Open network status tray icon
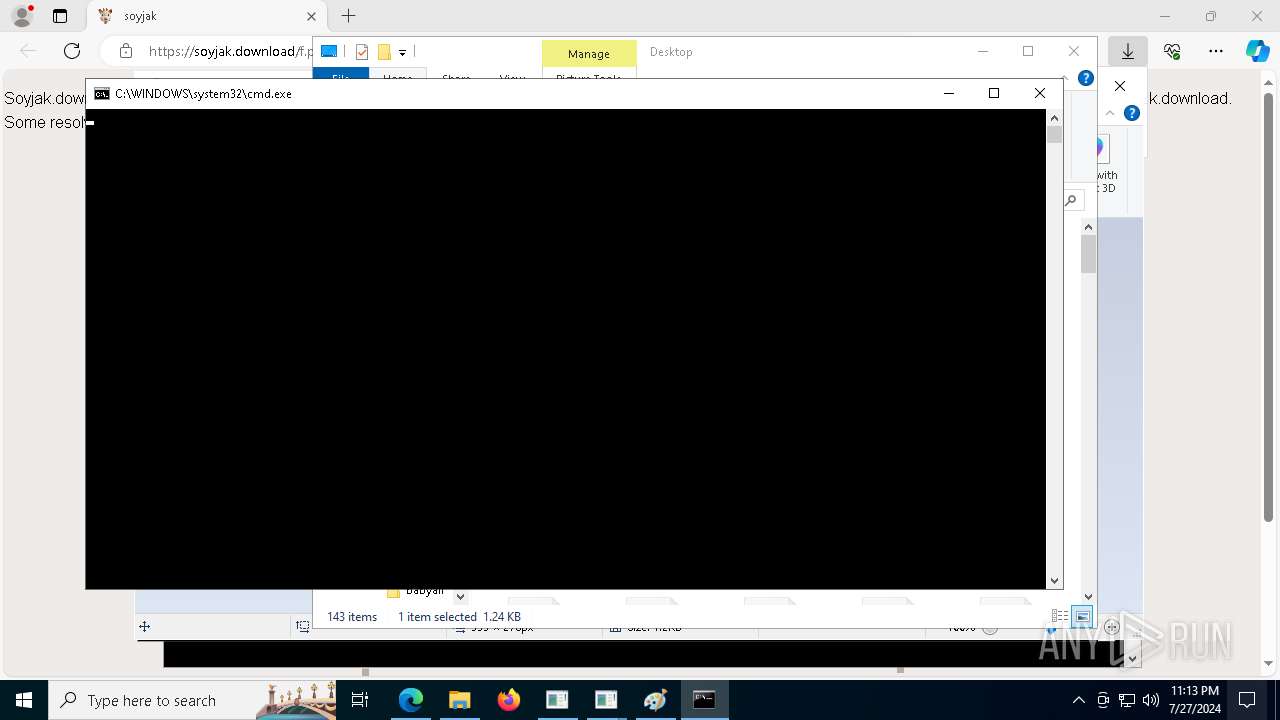Image resolution: width=1280 pixels, height=720 pixels. [x=1127, y=700]
